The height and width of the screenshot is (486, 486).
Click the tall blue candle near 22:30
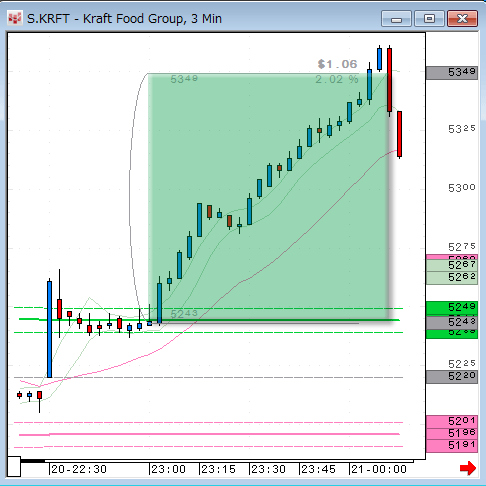point(49,329)
